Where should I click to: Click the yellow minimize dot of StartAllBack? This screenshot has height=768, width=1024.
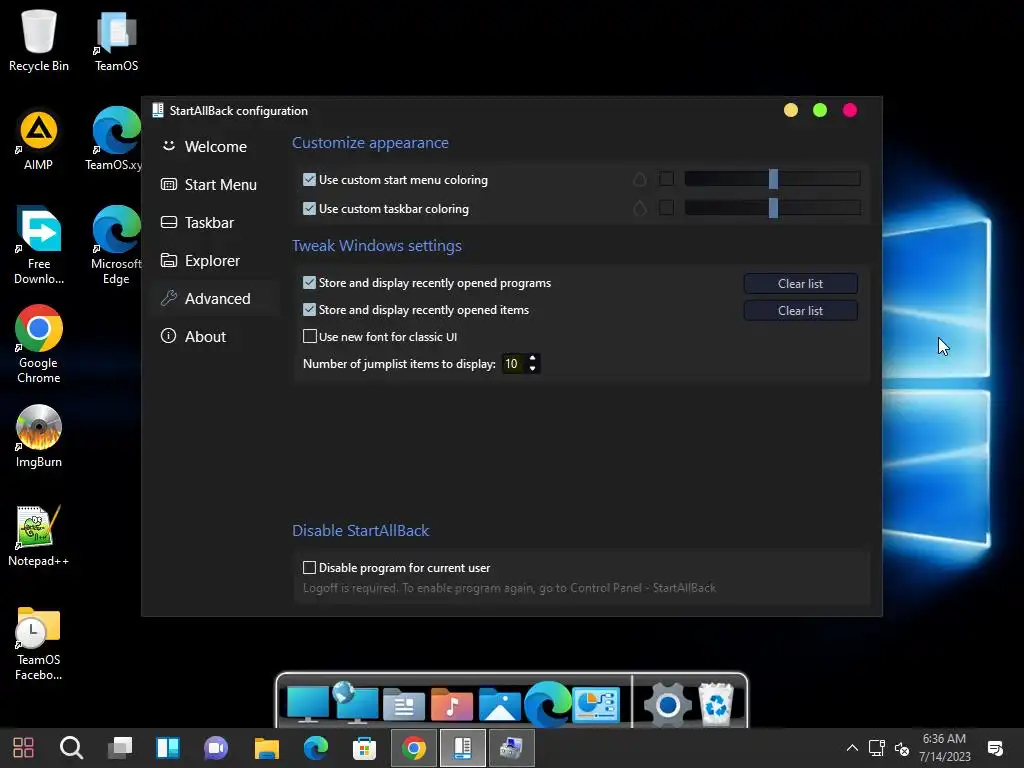(791, 110)
